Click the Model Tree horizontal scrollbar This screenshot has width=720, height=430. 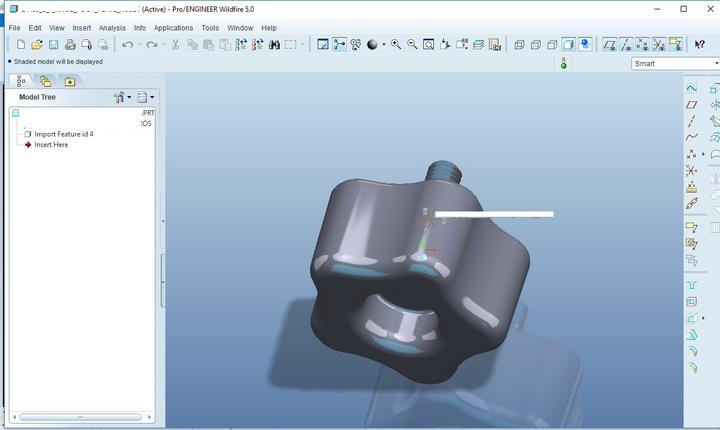pos(81,417)
